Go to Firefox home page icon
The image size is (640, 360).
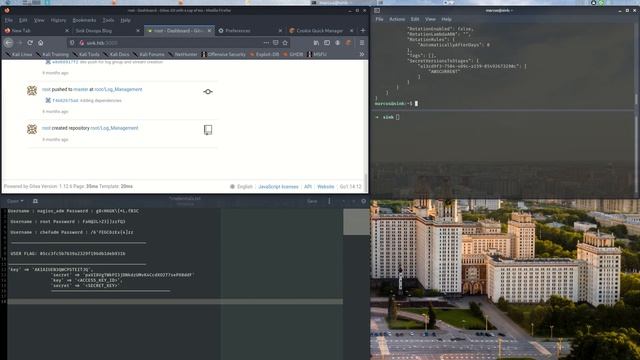pos(41,42)
